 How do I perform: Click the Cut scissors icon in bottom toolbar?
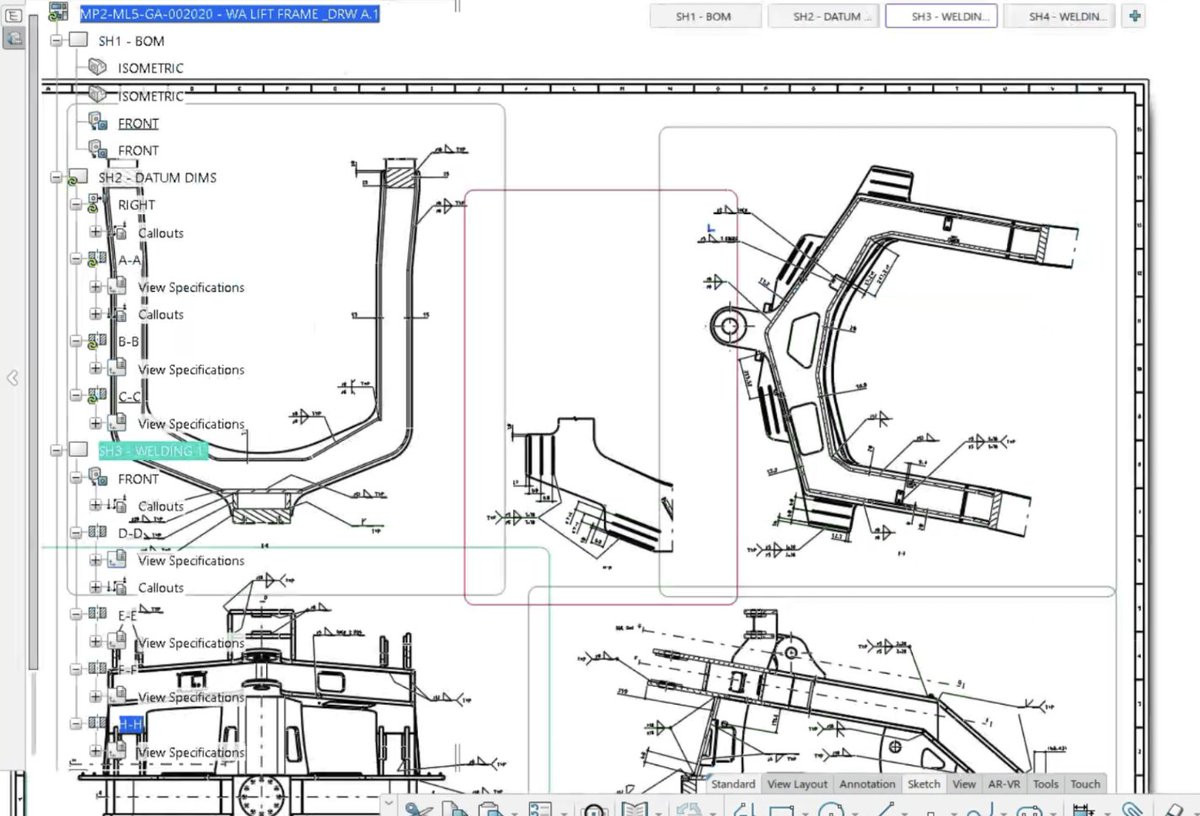(418, 808)
